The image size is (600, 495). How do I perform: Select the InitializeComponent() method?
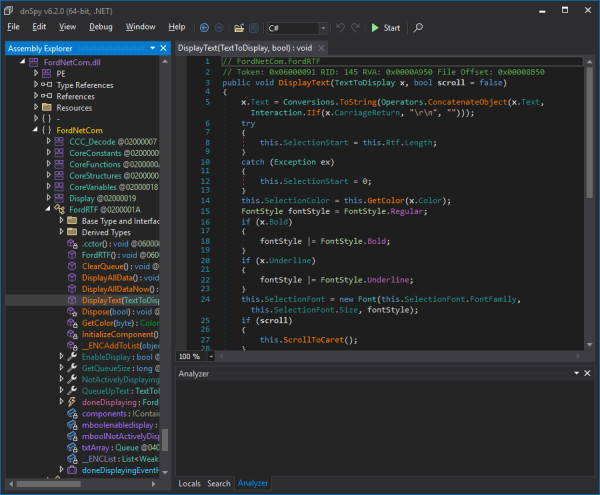point(120,334)
